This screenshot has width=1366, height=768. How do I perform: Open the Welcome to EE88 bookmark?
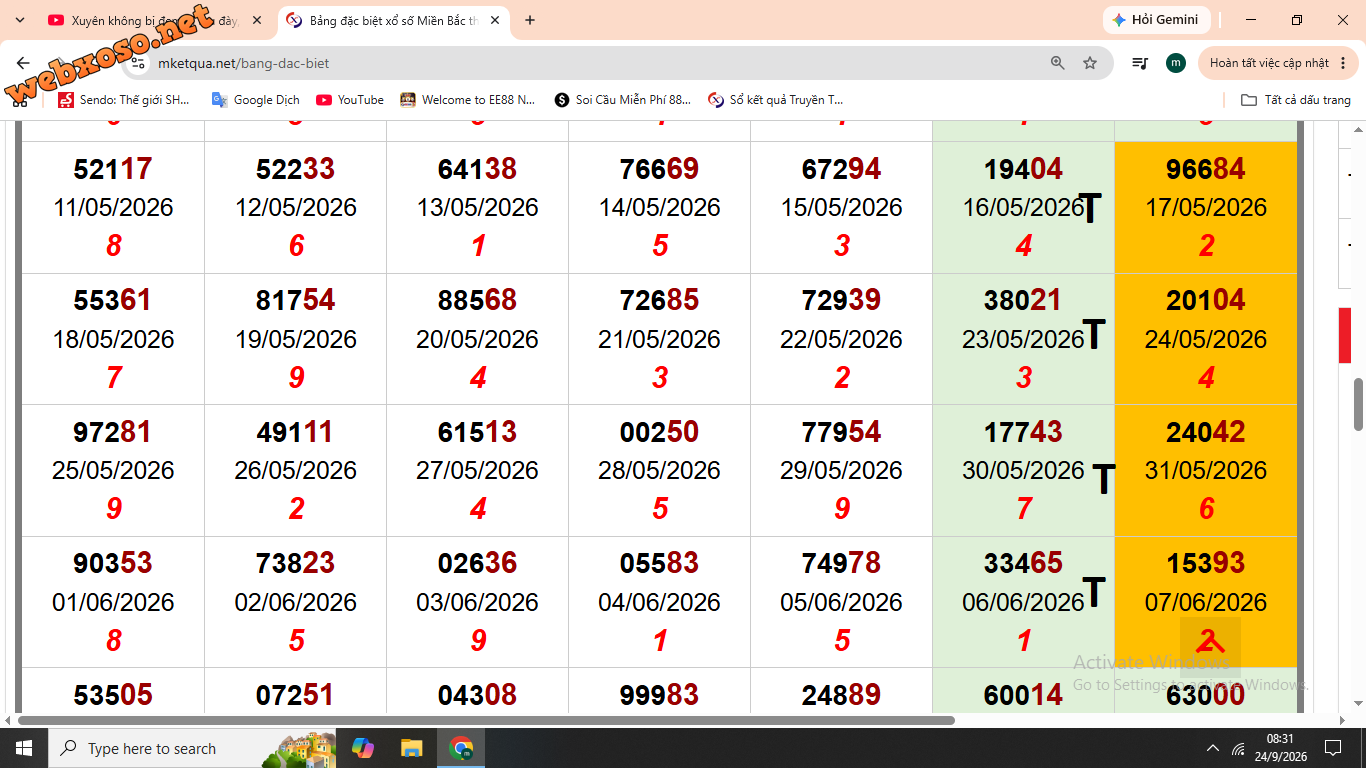point(468,100)
